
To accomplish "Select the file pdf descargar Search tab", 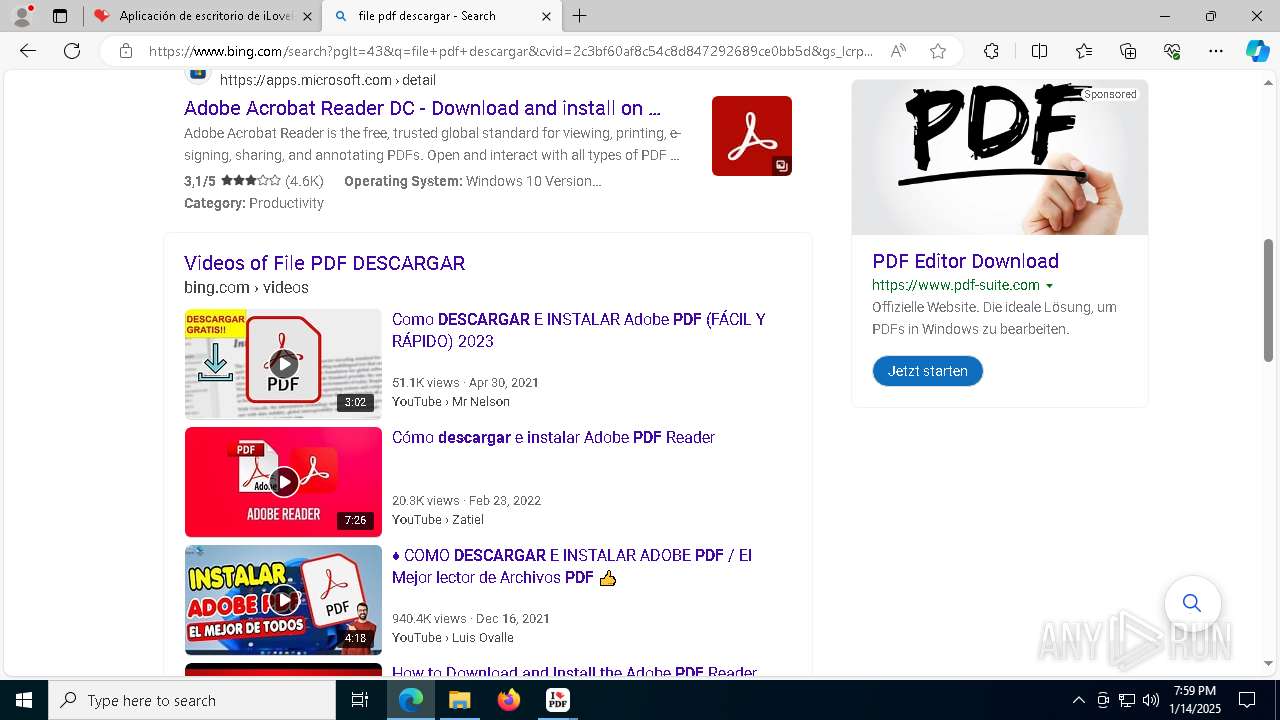I will (x=442, y=16).
